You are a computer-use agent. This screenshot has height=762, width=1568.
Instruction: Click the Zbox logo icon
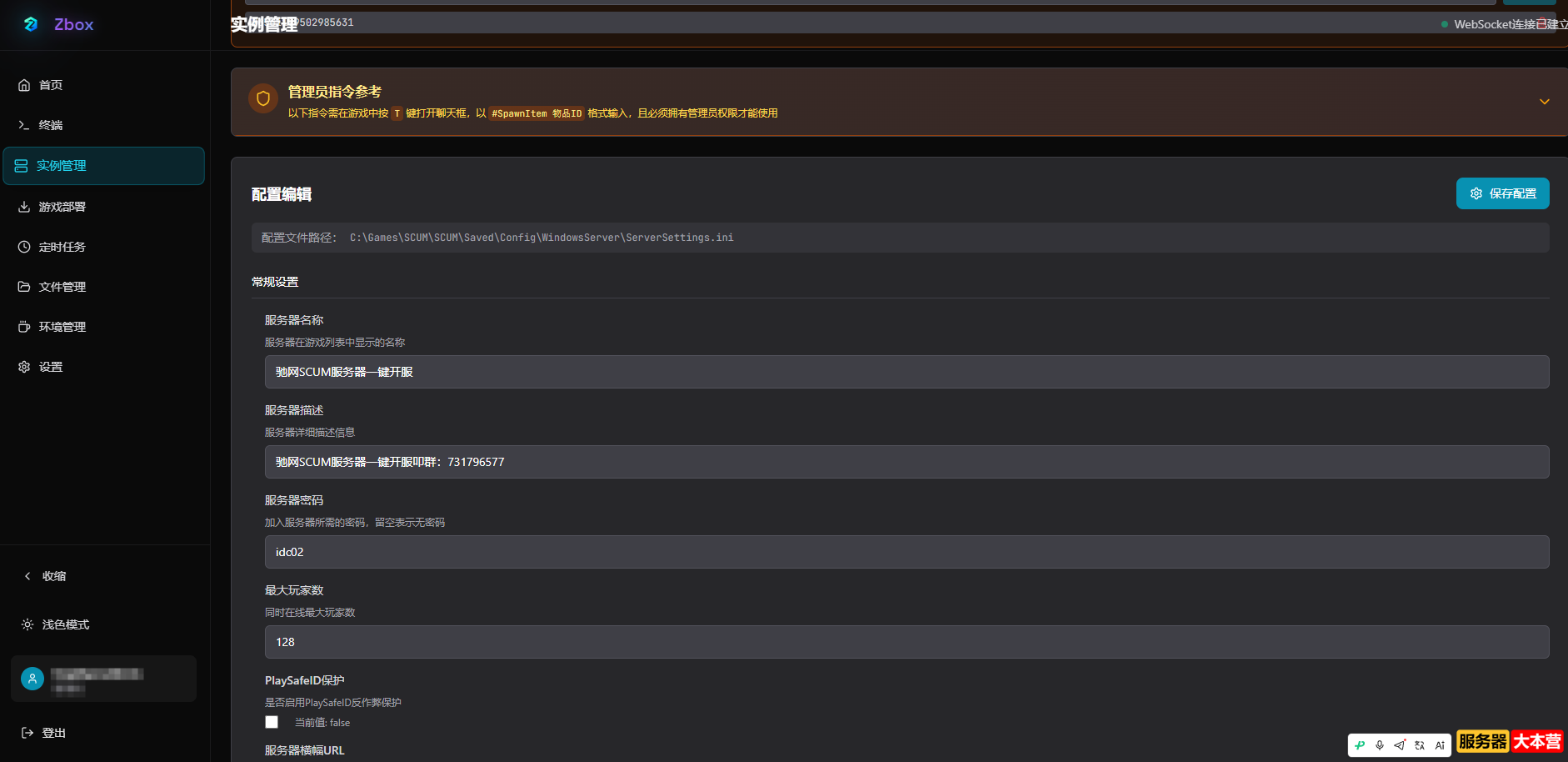coord(31,24)
